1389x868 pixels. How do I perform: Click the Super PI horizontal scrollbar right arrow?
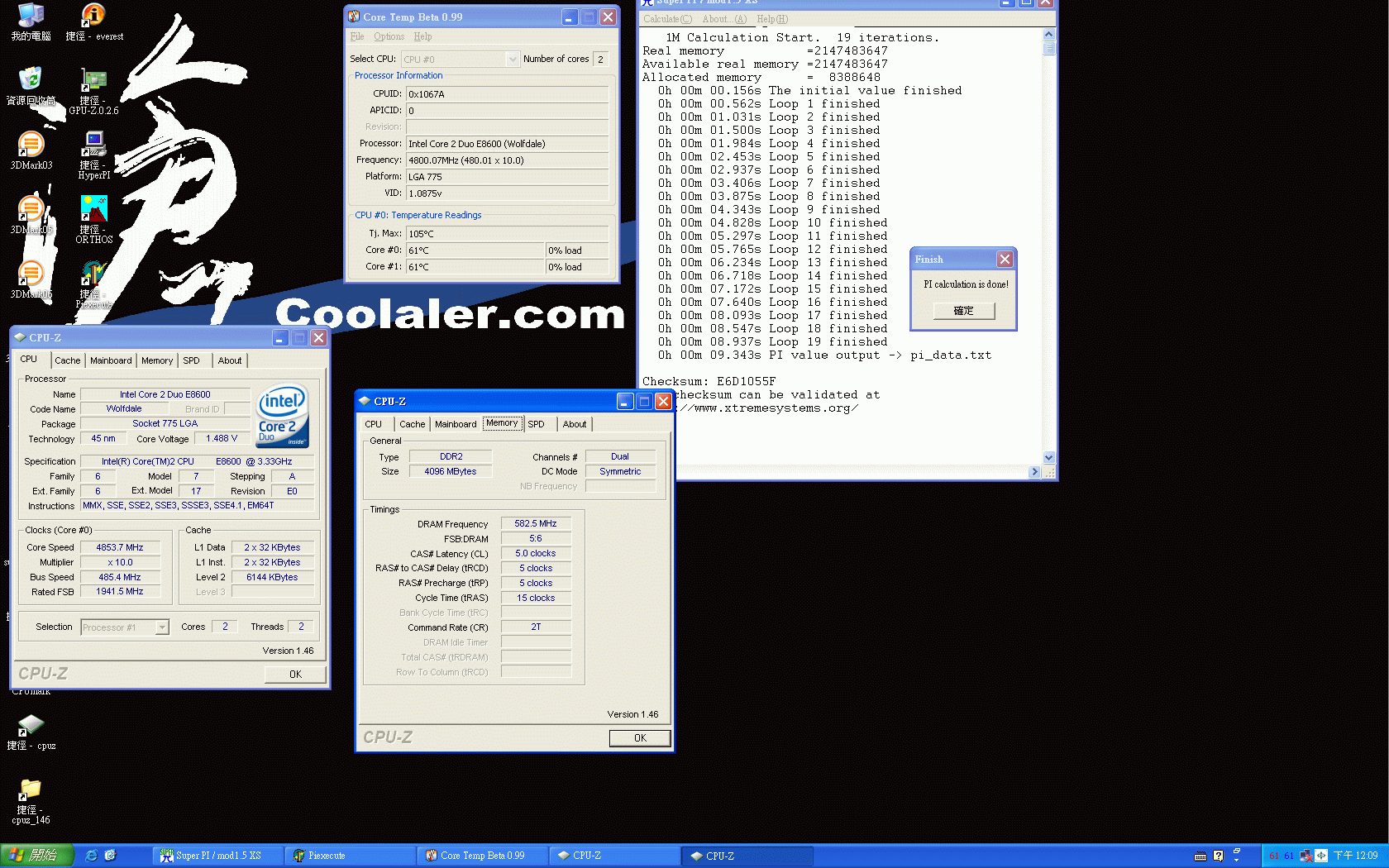pos(1034,471)
